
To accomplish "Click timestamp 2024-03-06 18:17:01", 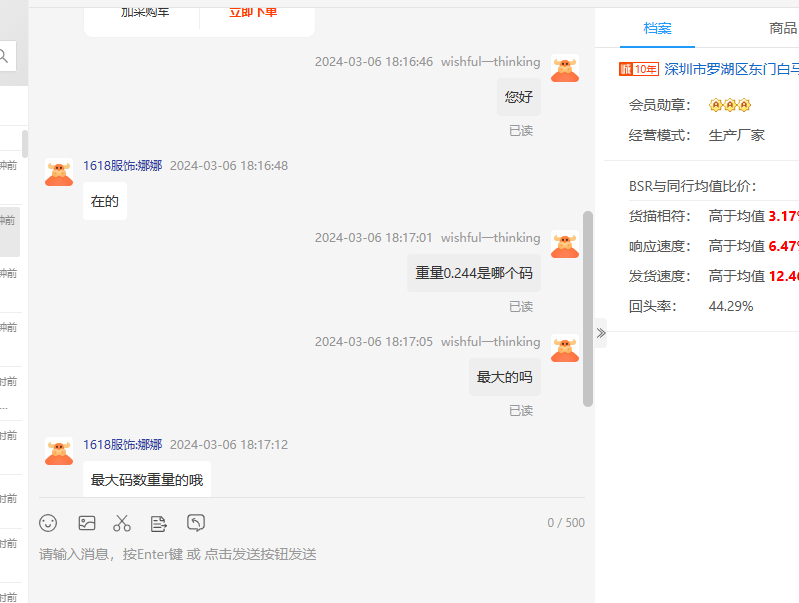I will [374, 238].
